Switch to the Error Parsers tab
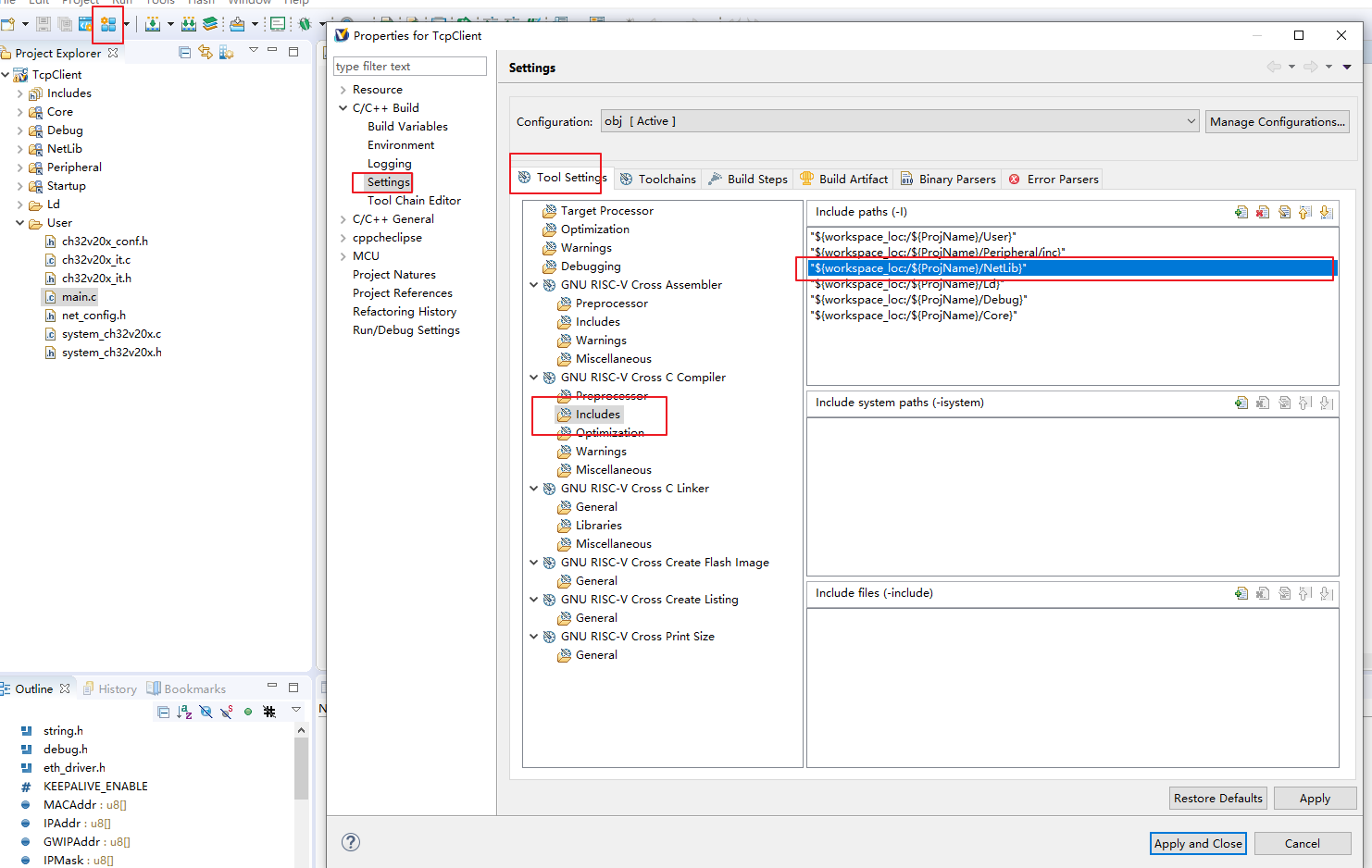Image resolution: width=1372 pixels, height=868 pixels. pos(1054,180)
